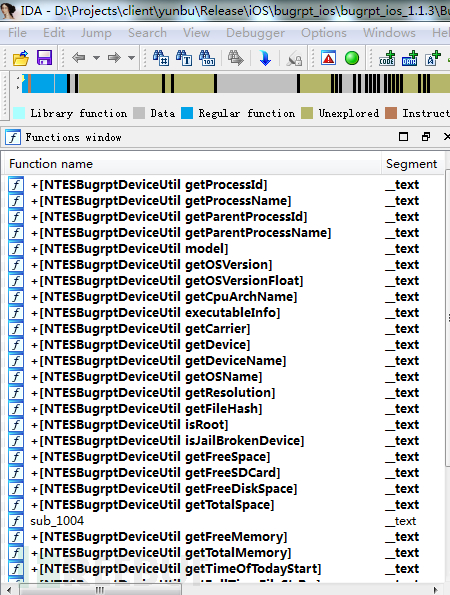Select the getParentProcessId function row
450x595 pixels.
[224, 217]
